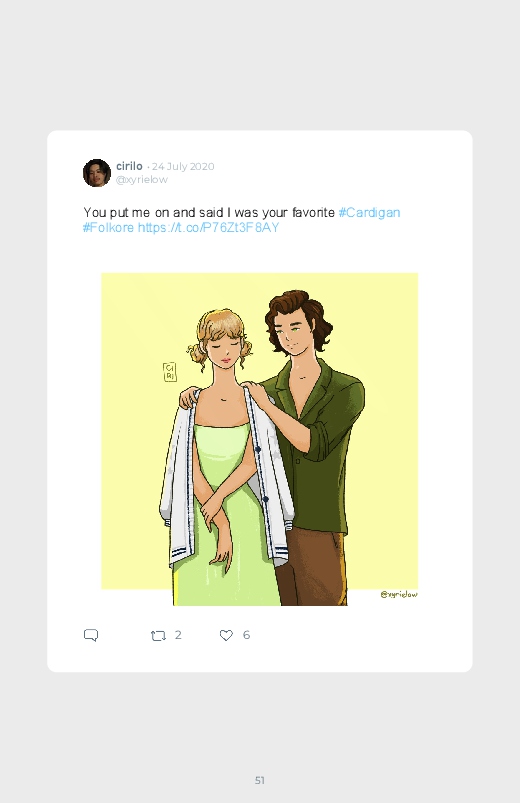Click the retweet count 2

point(178,635)
